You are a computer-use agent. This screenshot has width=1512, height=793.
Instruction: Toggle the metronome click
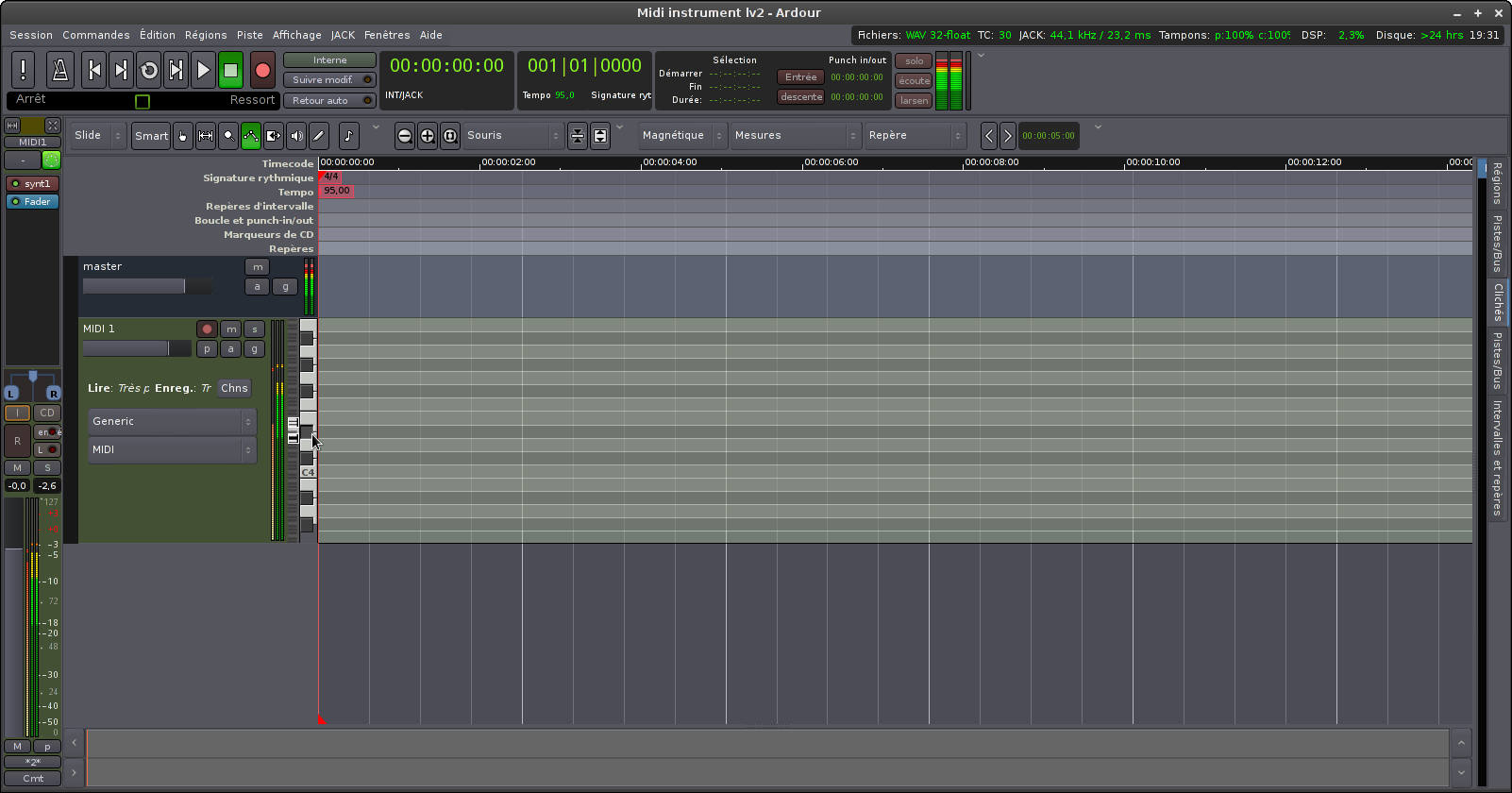click(60, 70)
